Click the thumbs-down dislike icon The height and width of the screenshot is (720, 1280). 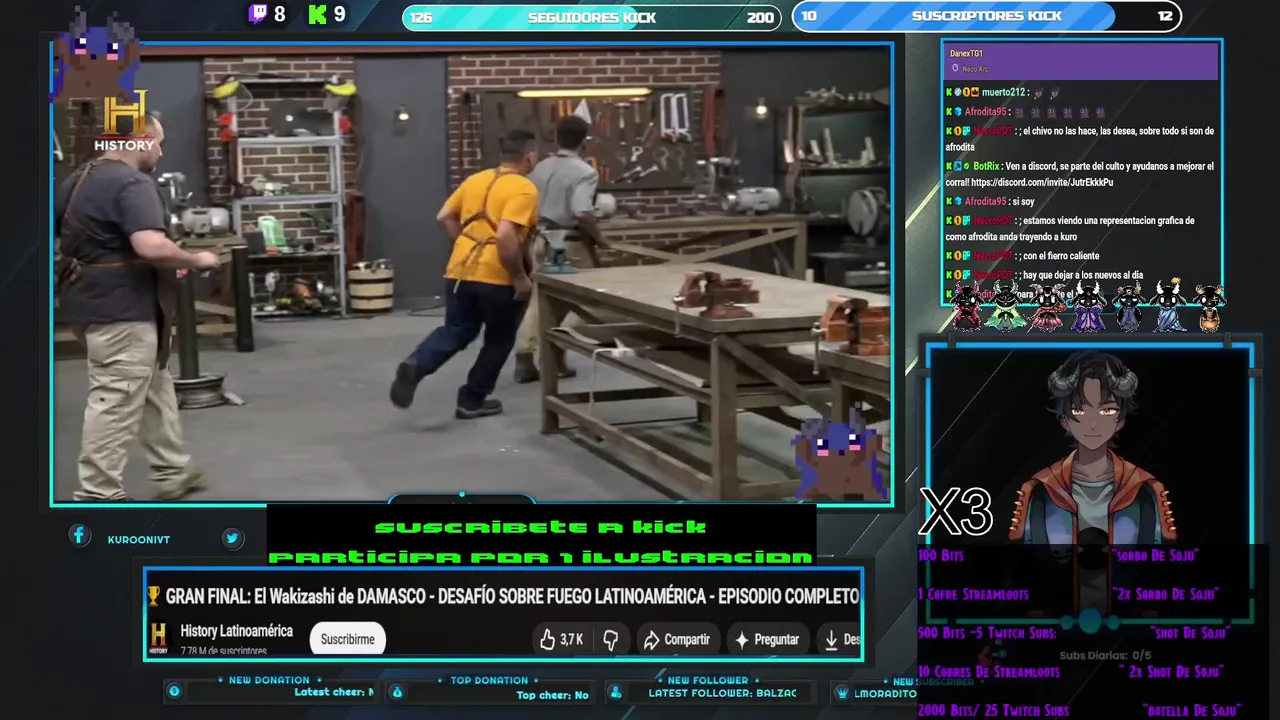pos(610,639)
